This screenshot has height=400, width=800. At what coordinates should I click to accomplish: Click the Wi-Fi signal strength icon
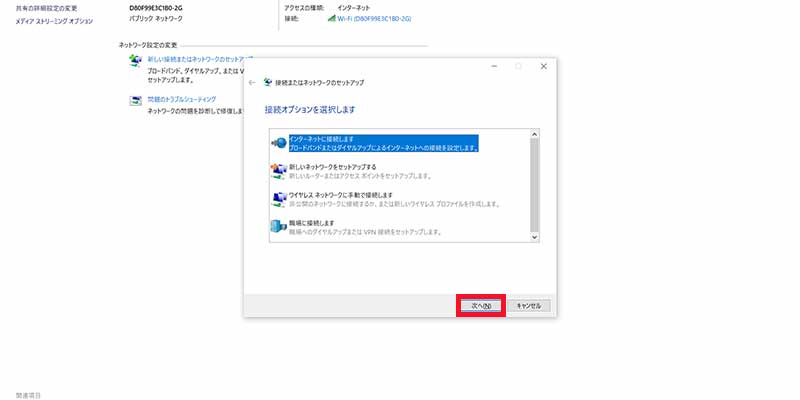332,18
